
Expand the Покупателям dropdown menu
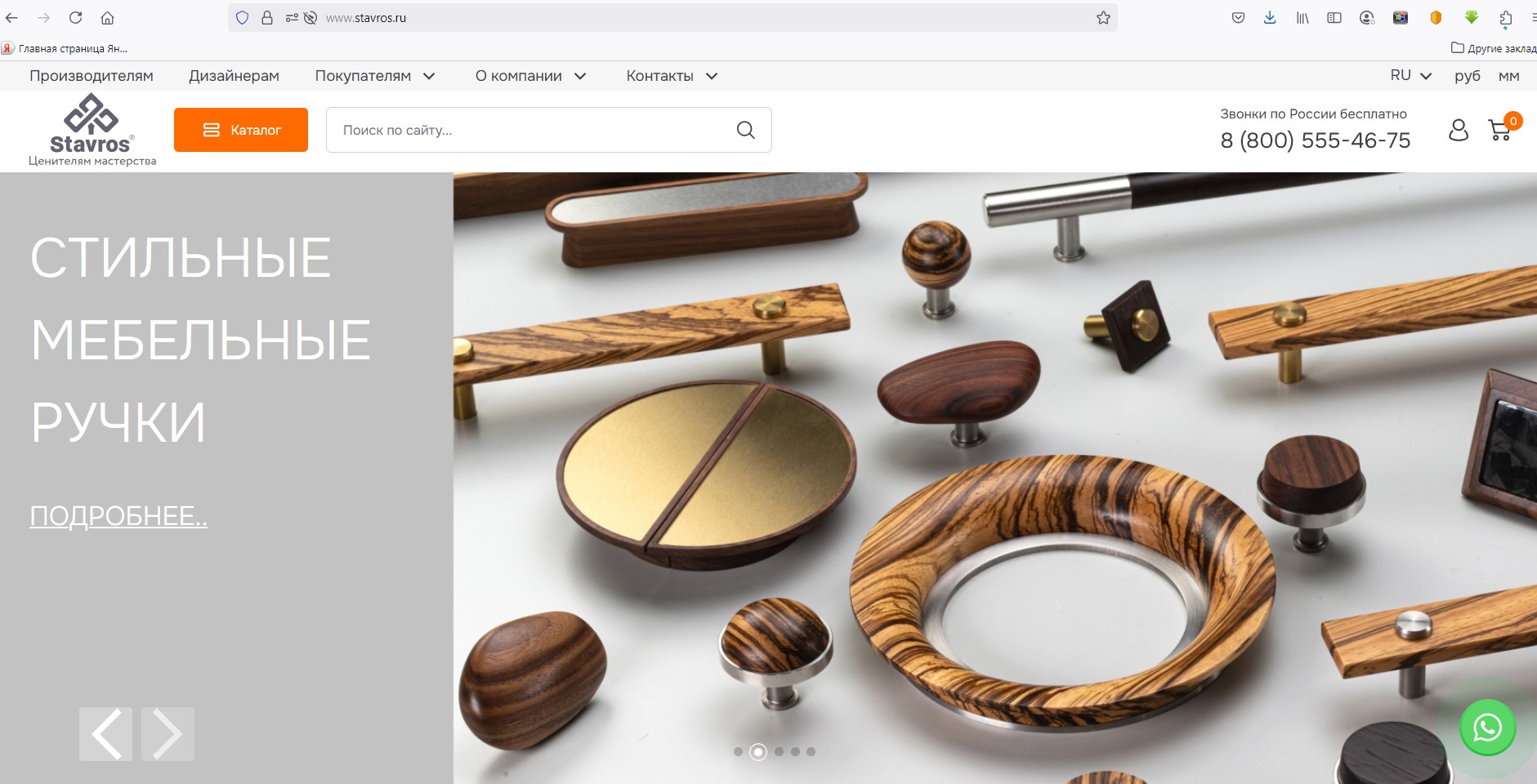[375, 76]
